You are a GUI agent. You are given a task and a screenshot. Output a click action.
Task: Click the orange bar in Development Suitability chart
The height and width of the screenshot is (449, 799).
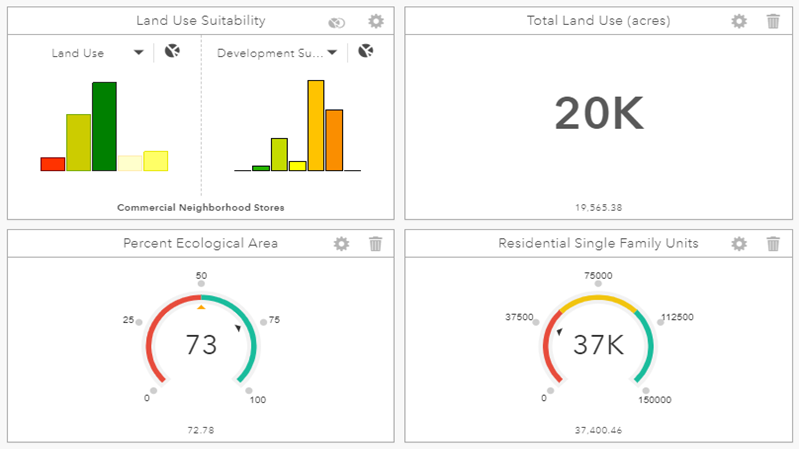tap(334, 140)
